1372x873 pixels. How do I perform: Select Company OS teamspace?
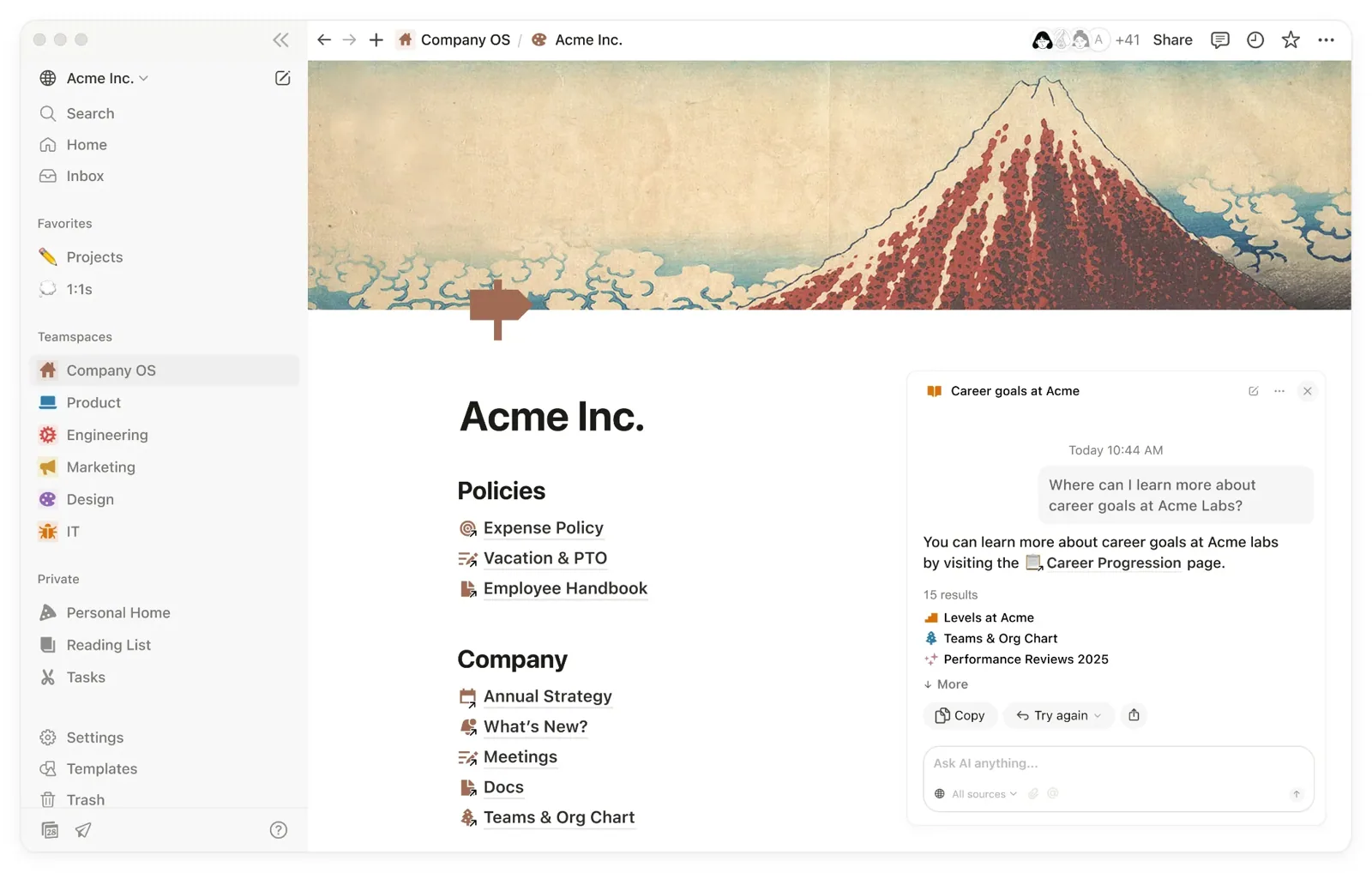165,370
